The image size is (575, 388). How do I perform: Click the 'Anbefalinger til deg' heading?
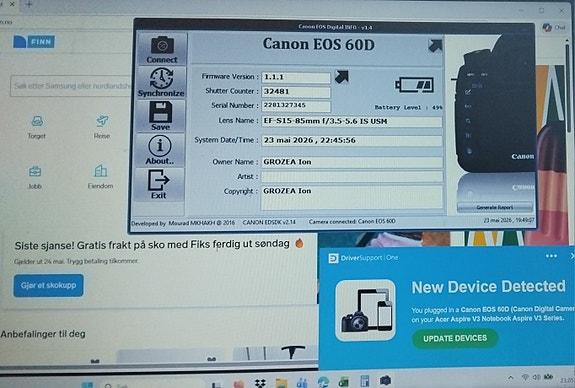(x=43, y=334)
